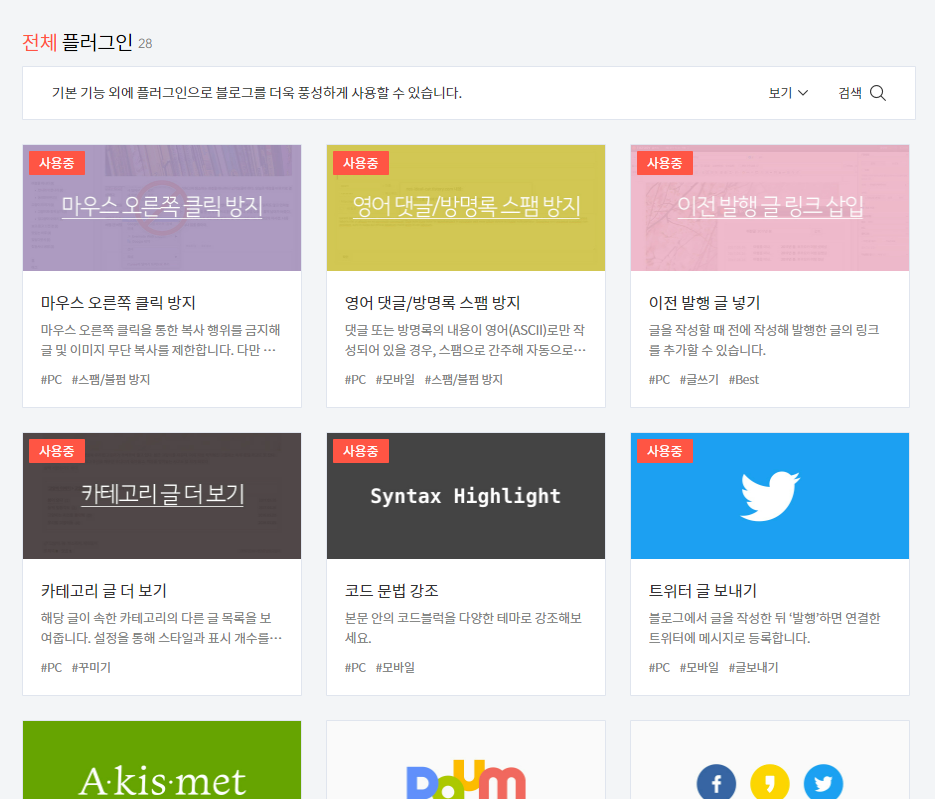The image size is (935, 799).
Task: Click #PC tag on 카테고리 글 더 보기
Action: click(x=51, y=668)
